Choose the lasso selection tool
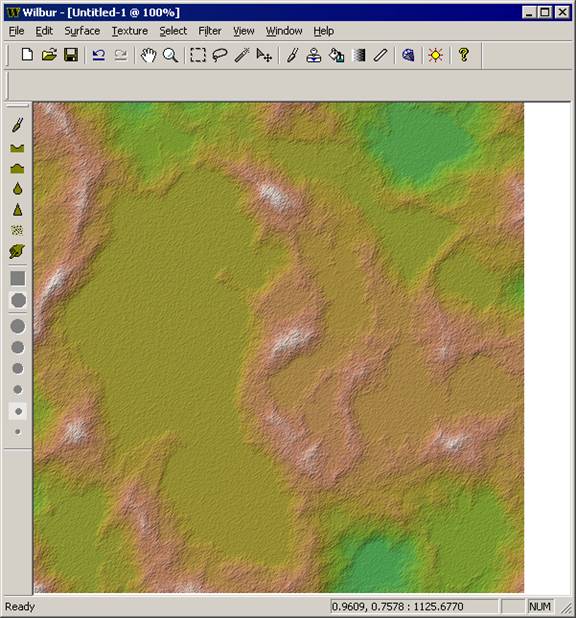Screen dimensions: 576x618 coord(220,55)
